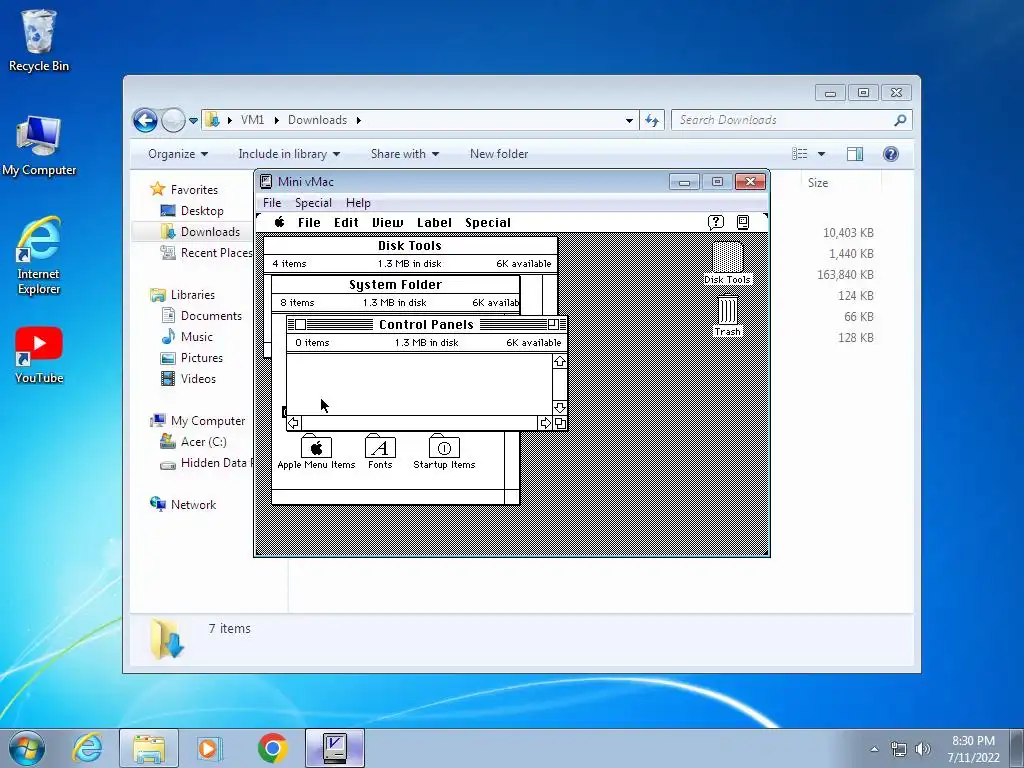Open Explorer help button
This screenshot has height=768, width=1024.
point(890,153)
